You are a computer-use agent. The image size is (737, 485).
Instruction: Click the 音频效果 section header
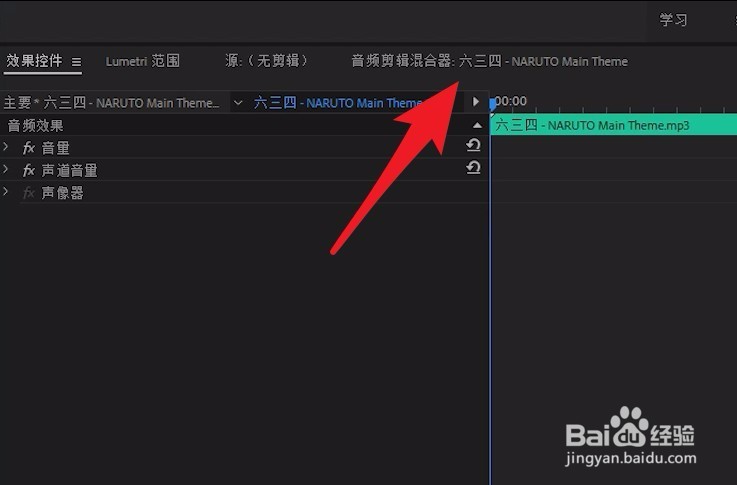click(35, 125)
